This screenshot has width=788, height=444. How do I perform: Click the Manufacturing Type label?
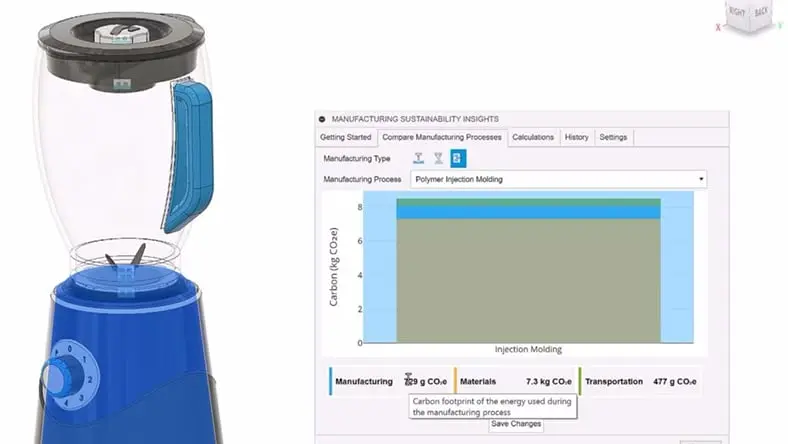[x=357, y=158]
